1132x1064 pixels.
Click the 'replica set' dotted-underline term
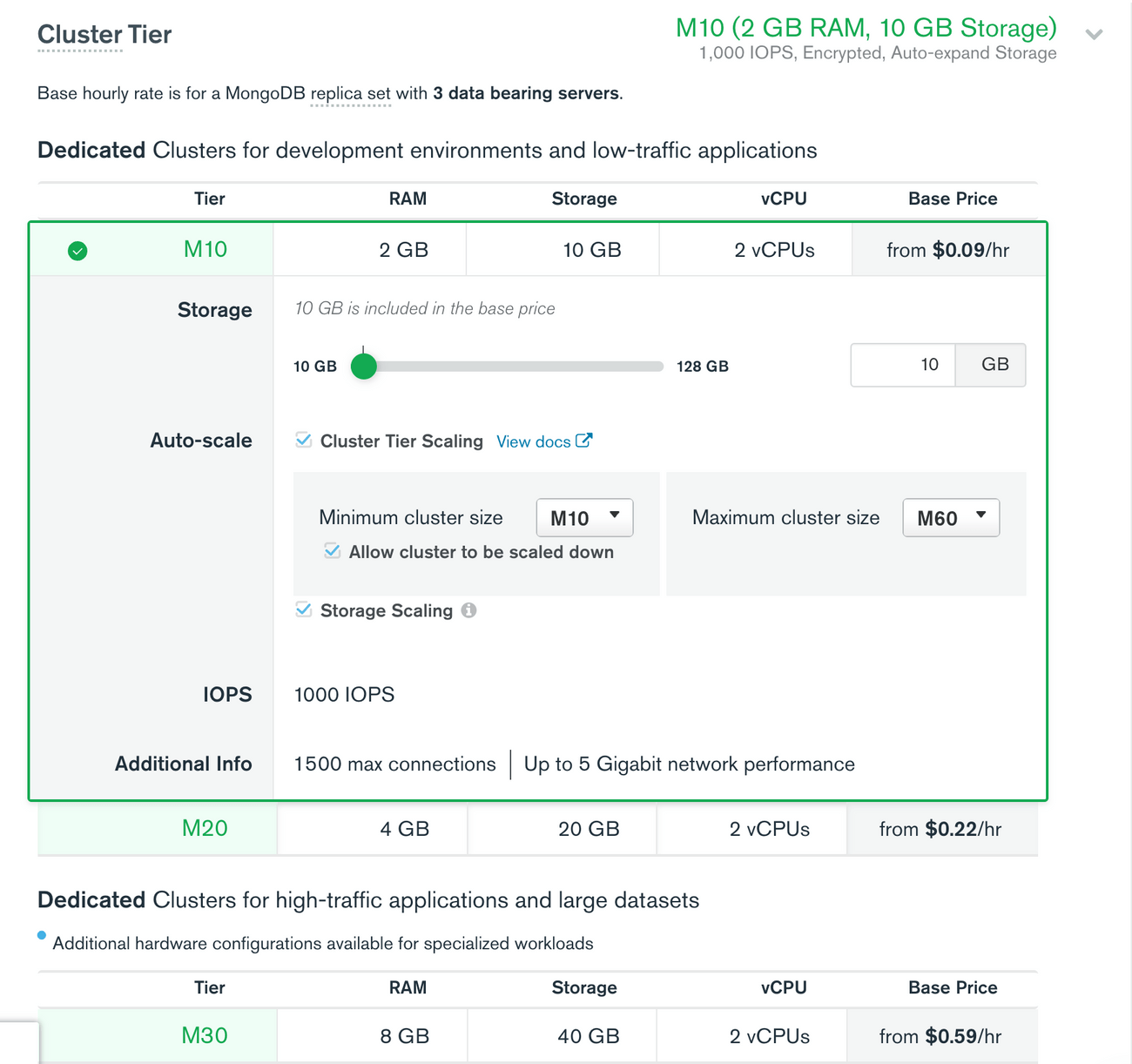[x=351, y=93]
